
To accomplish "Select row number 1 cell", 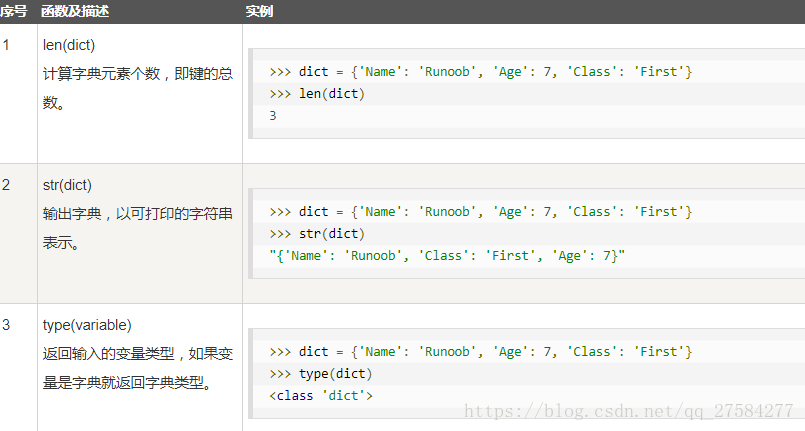I will tap(6, 45).
